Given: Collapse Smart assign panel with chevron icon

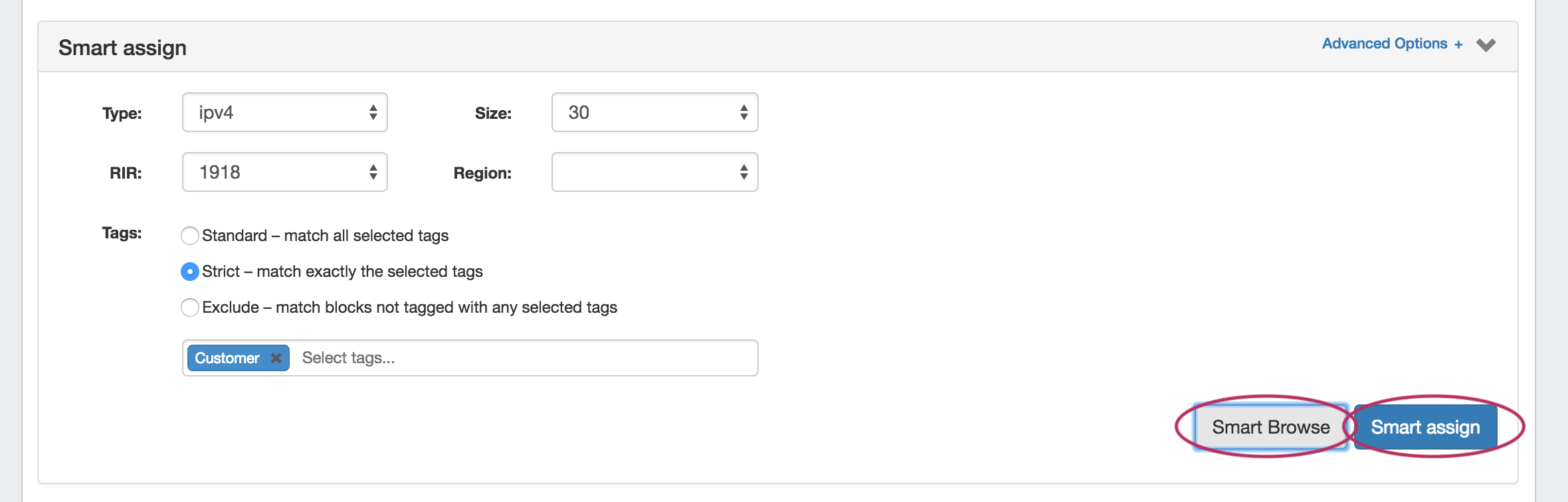Looking at the screenshot, I should [x=1486, y=44].
